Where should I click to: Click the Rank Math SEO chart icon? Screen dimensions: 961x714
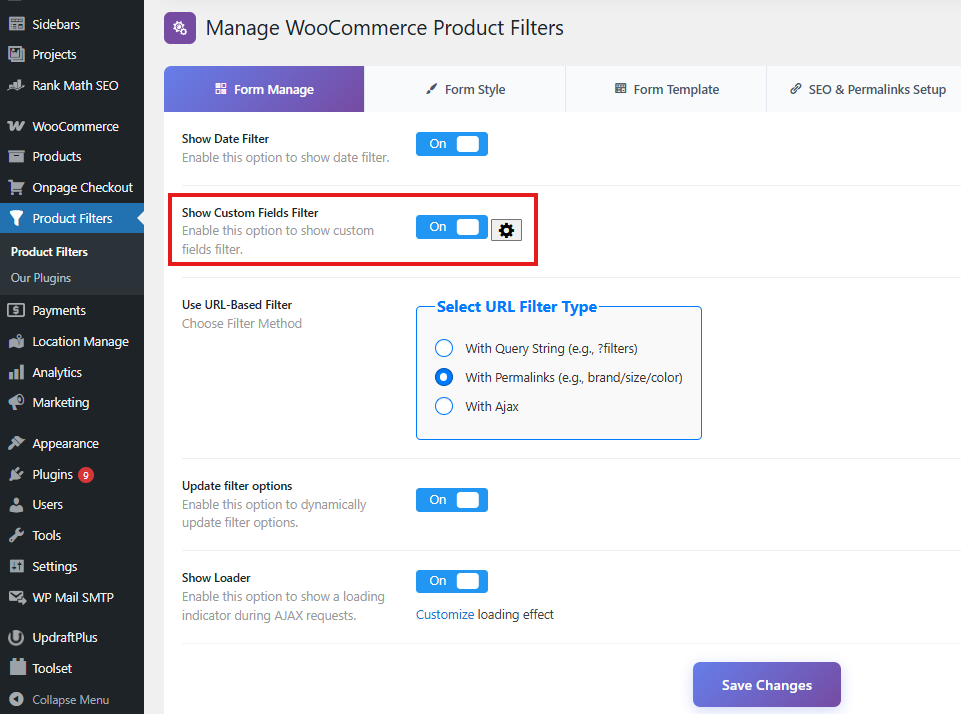pos(17,85)
